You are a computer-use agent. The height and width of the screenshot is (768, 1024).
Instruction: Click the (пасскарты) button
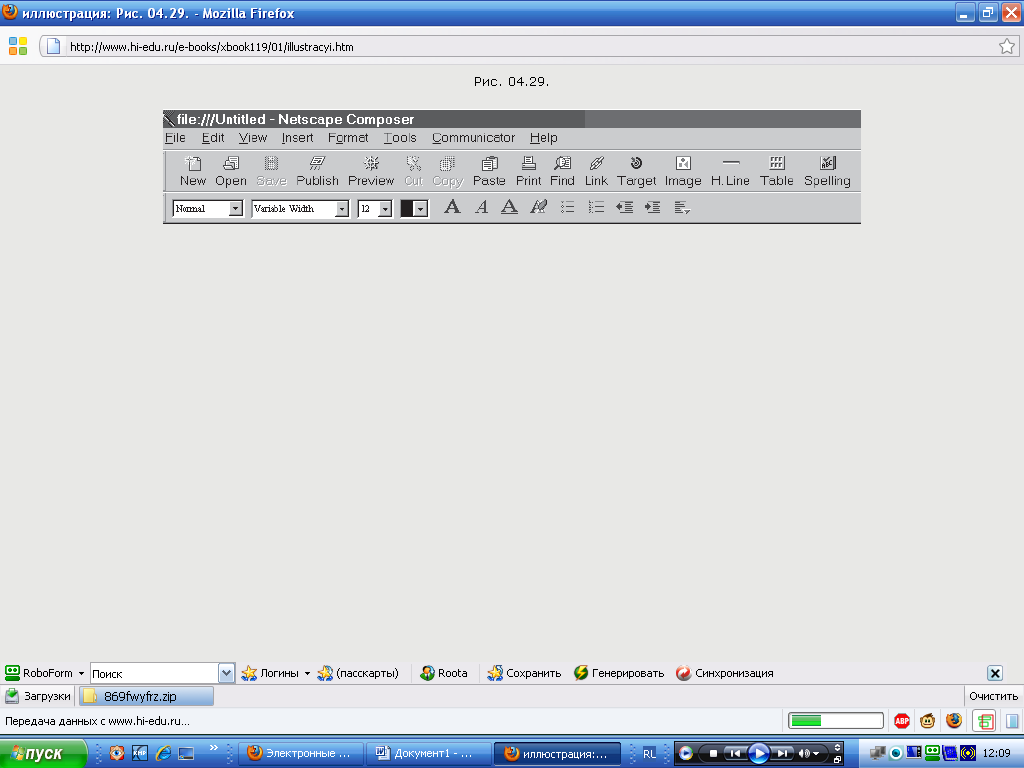pos(358,673)
